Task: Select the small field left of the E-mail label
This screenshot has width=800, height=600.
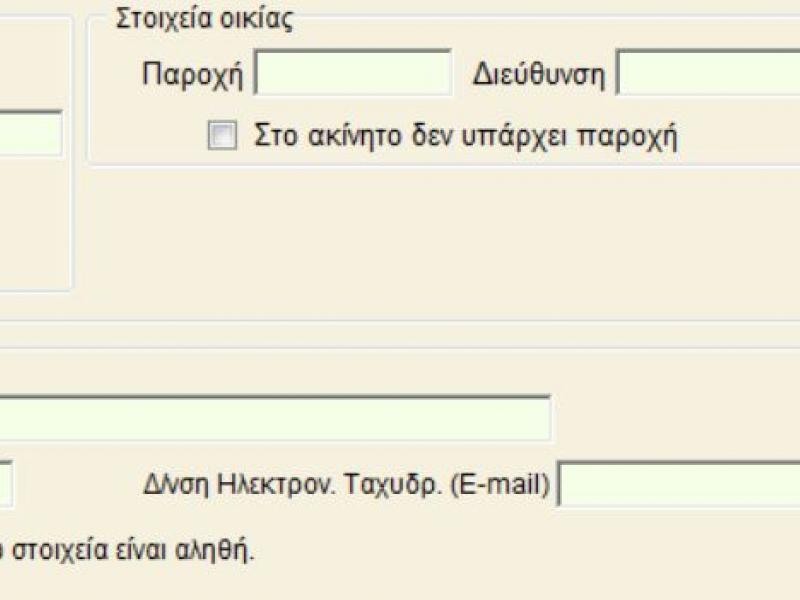Action: [x=6, y=485]
